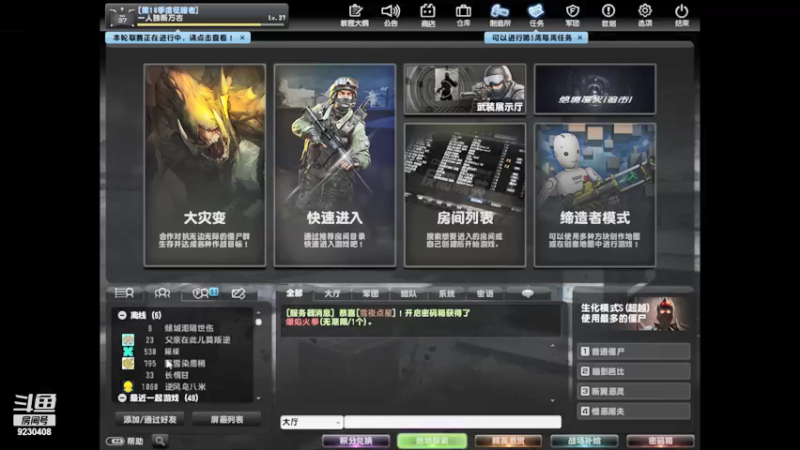Open the speech bubble chat tab

[x=528, y=293]
